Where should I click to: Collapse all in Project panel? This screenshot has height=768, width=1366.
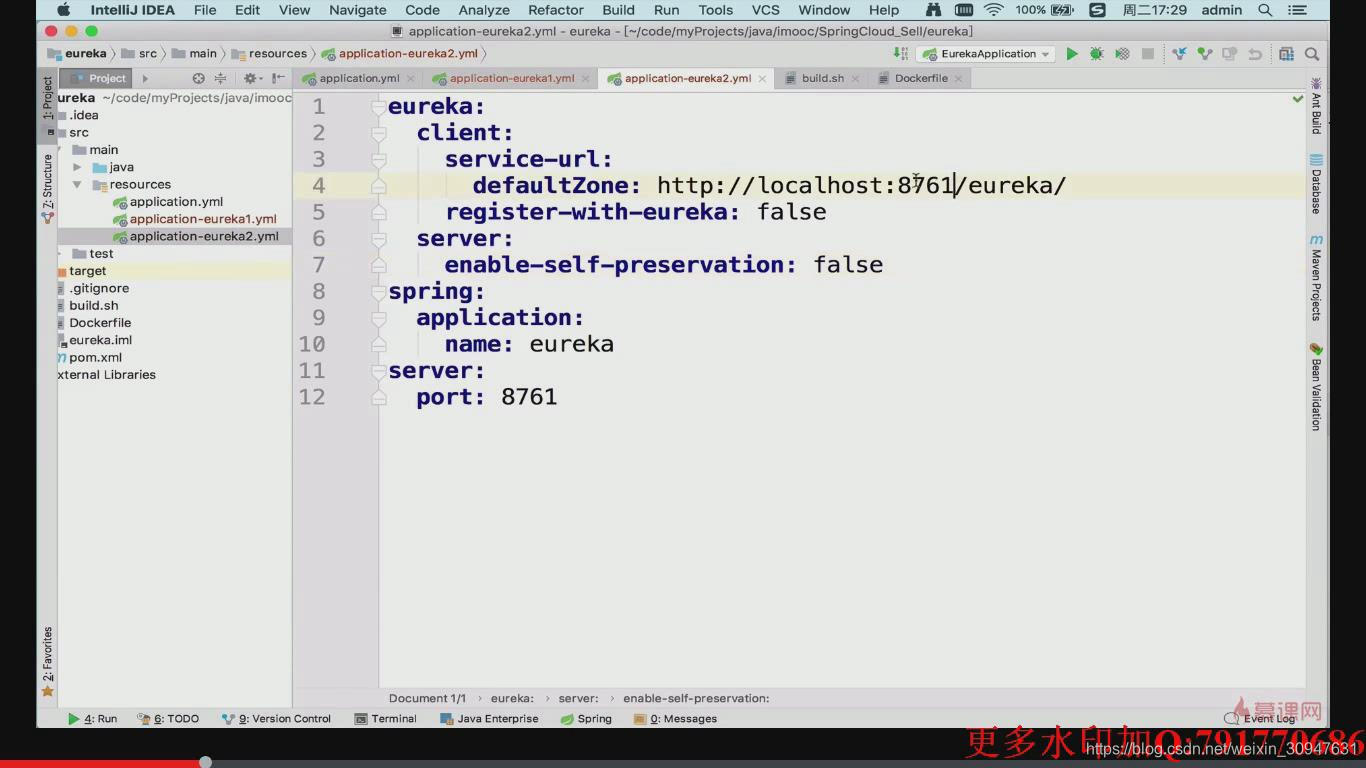tap(220, 78)
